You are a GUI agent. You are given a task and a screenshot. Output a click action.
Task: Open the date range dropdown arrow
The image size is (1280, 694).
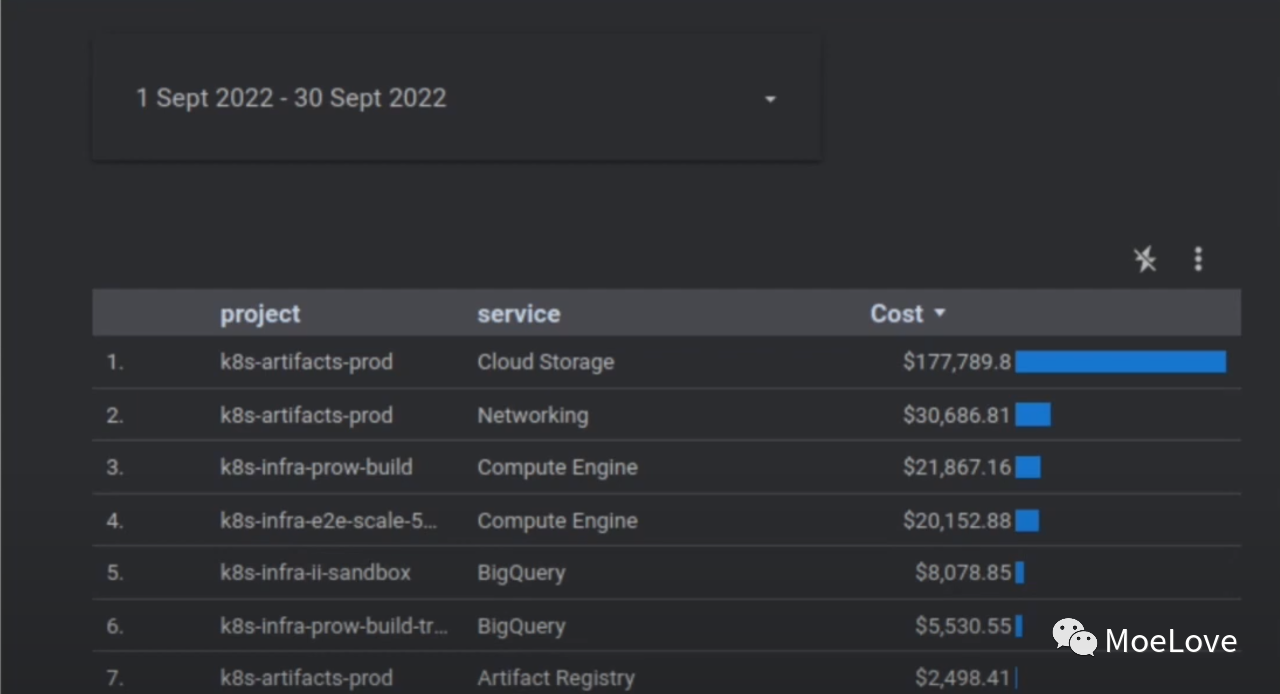[770, 99]
